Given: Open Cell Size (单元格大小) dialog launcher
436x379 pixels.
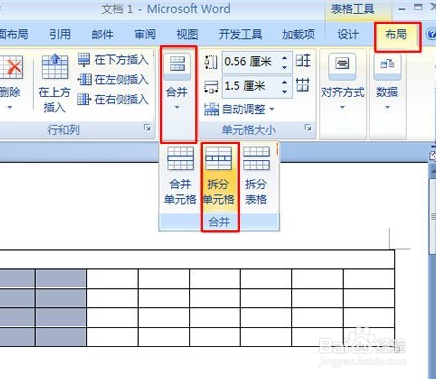Looking at the screenshot, I should 308,127.
